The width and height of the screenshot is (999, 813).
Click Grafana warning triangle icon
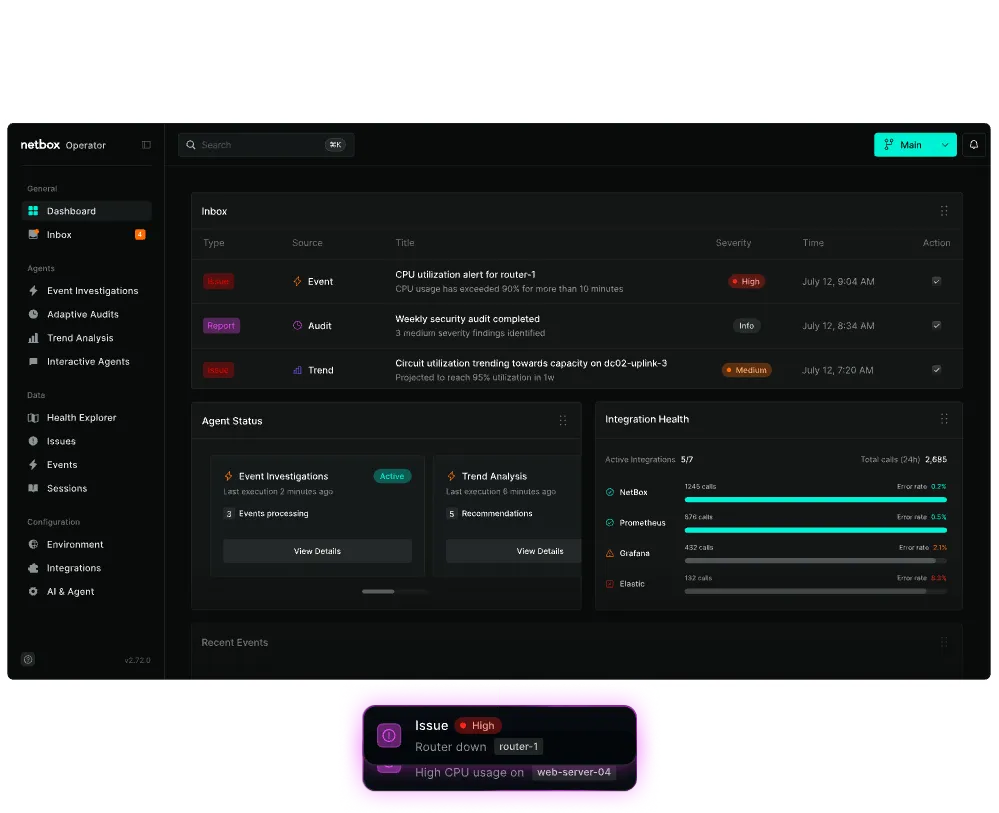(610, 553)
